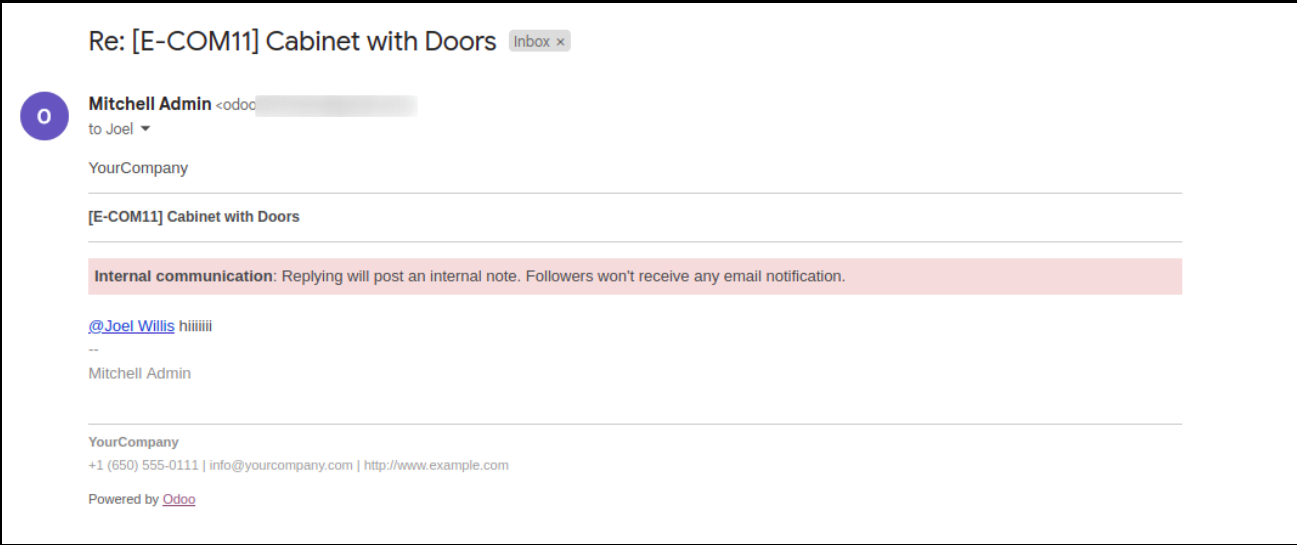
Task: Click the blurred sender email address
Action: click(x=317, y=105)
